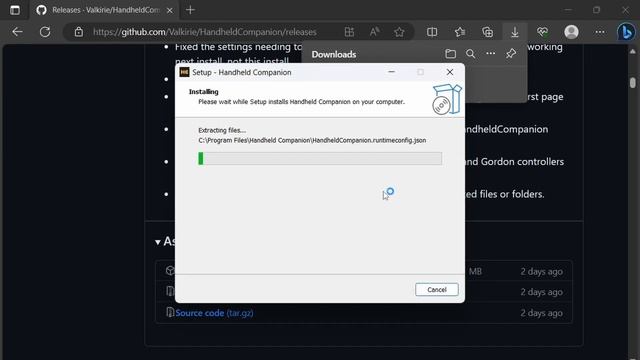This screenshot has width=640, height=360.
Task: Click '2 days ago' on the Source code (tar.gz) row
Action: pyautogui.click(x=541, y=313)
